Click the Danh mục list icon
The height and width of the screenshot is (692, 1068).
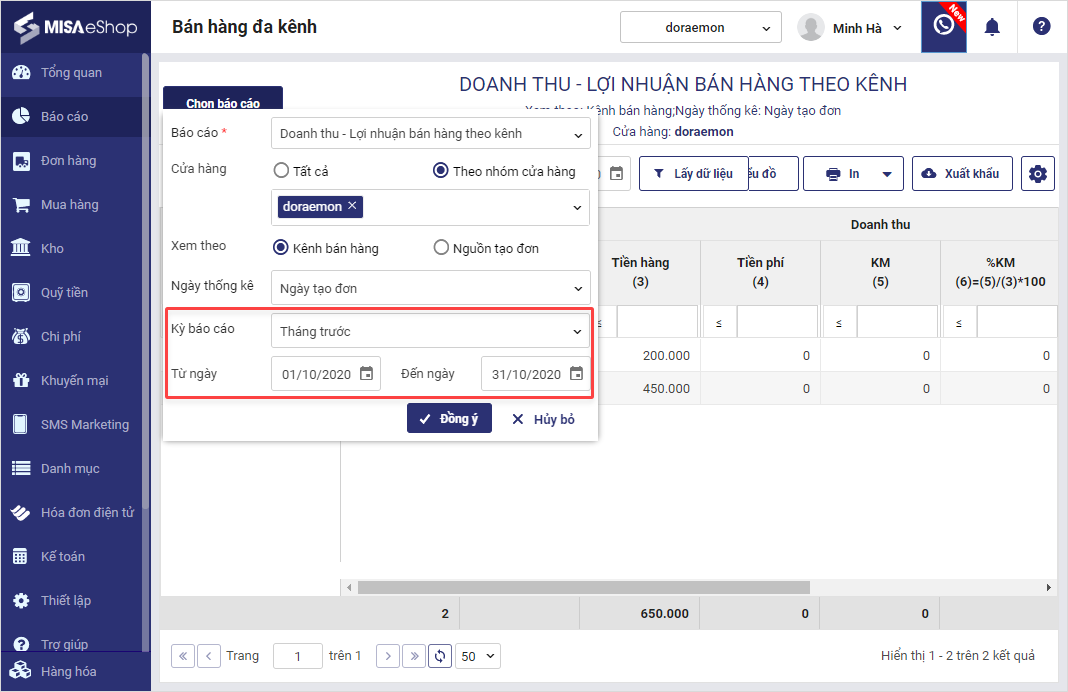(21, 469)
